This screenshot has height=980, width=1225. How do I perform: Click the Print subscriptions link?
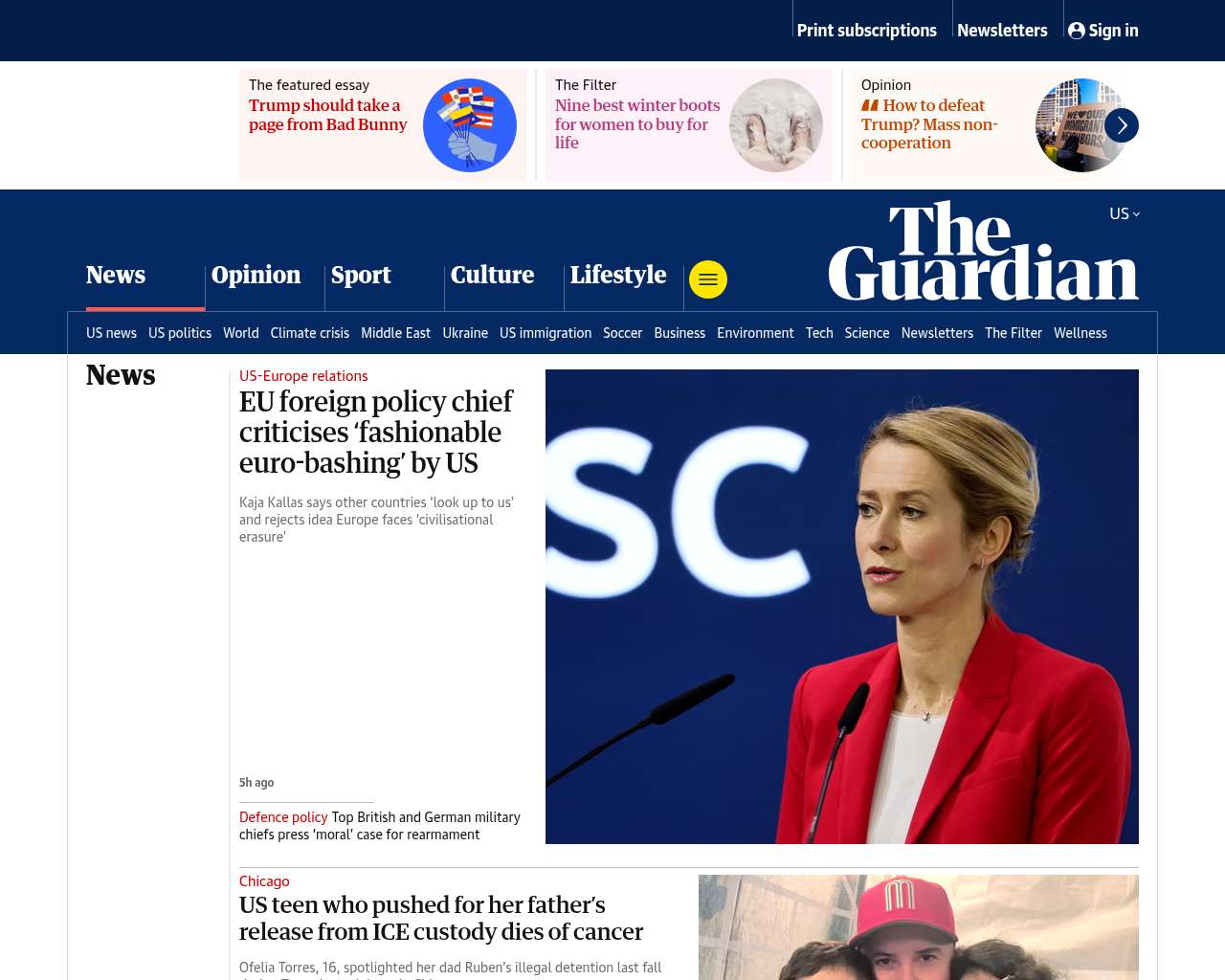867,31
